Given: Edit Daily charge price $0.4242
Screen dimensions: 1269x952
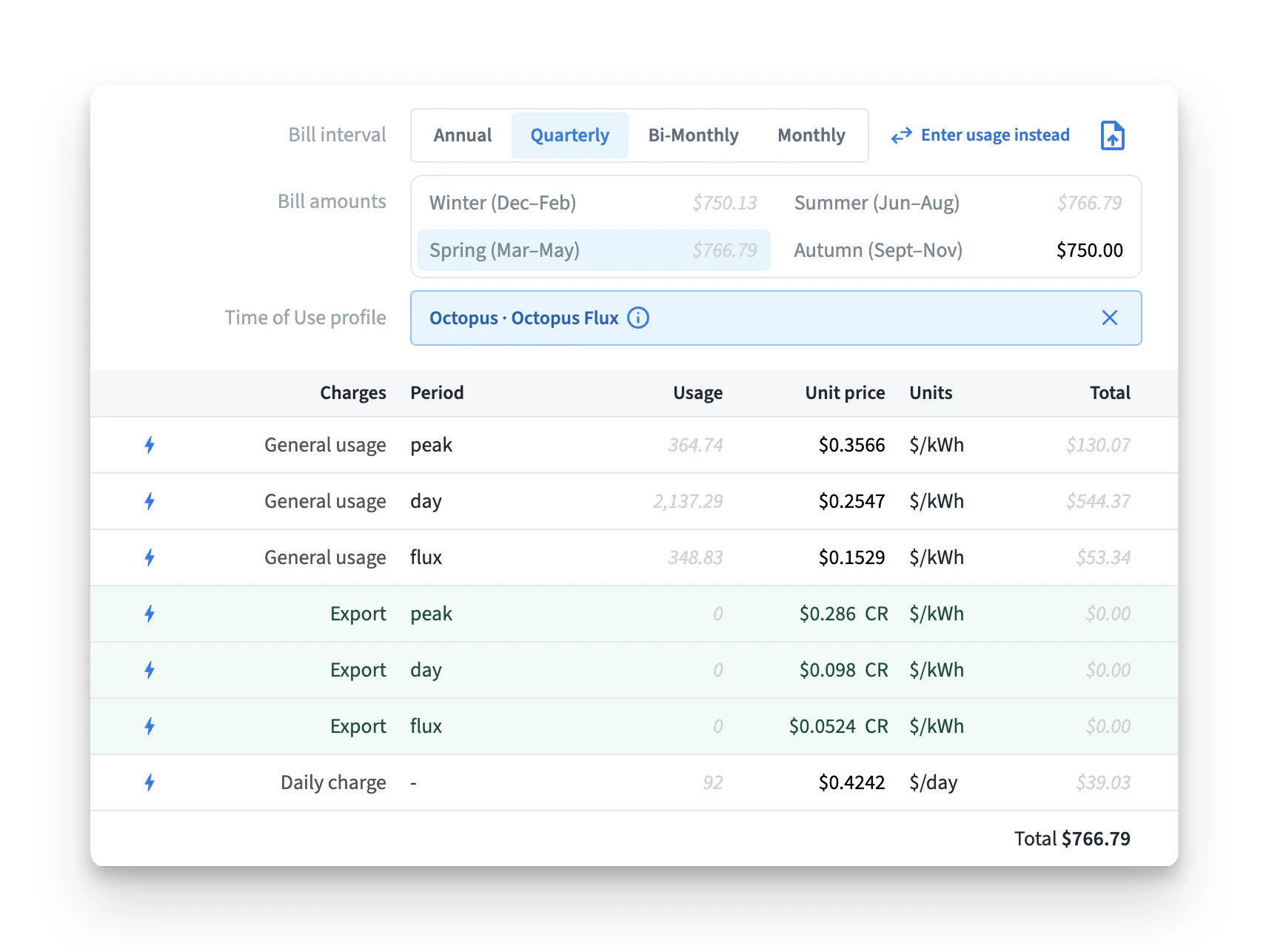Looking at the screenshot, I should coord(851,782).
